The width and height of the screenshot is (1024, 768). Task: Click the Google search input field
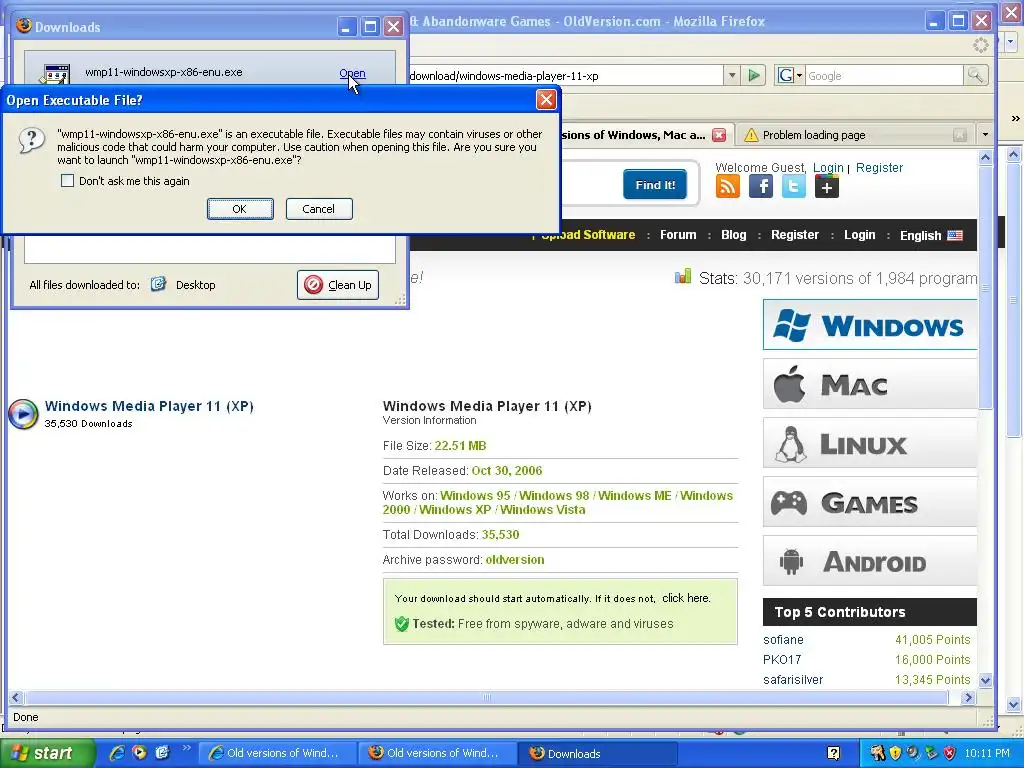click(x=884, y=76)
